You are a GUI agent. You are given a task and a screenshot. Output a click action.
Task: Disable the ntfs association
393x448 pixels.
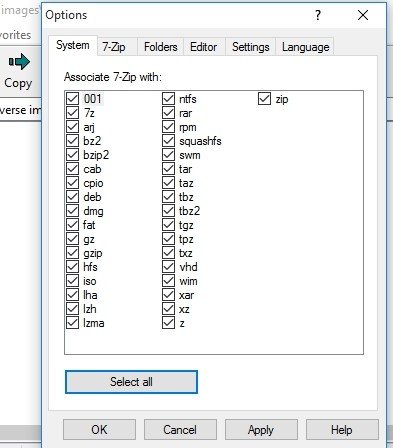point(168,99)
